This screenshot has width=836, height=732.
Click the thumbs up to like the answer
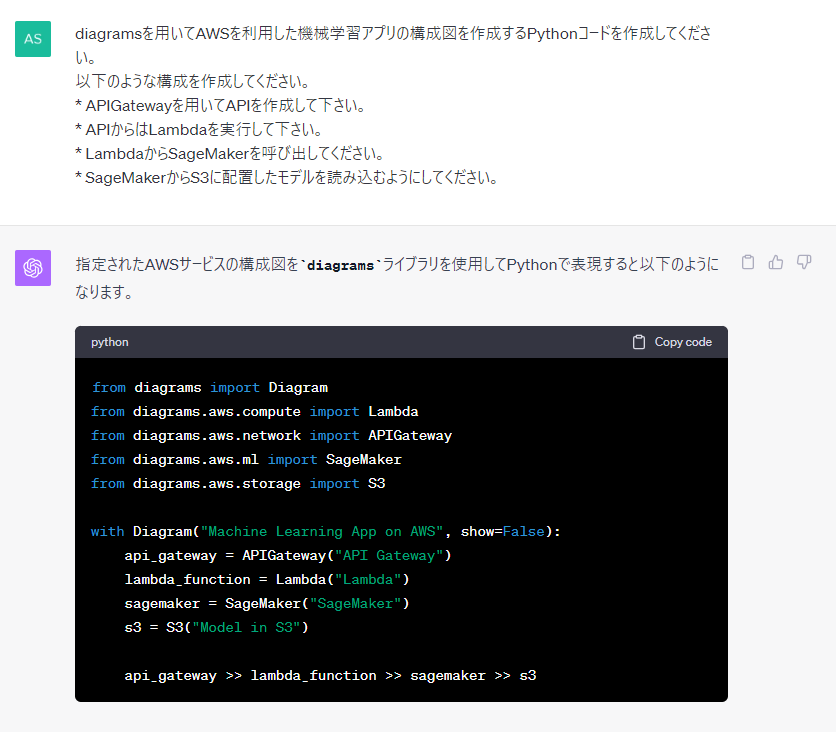[776, 261]
